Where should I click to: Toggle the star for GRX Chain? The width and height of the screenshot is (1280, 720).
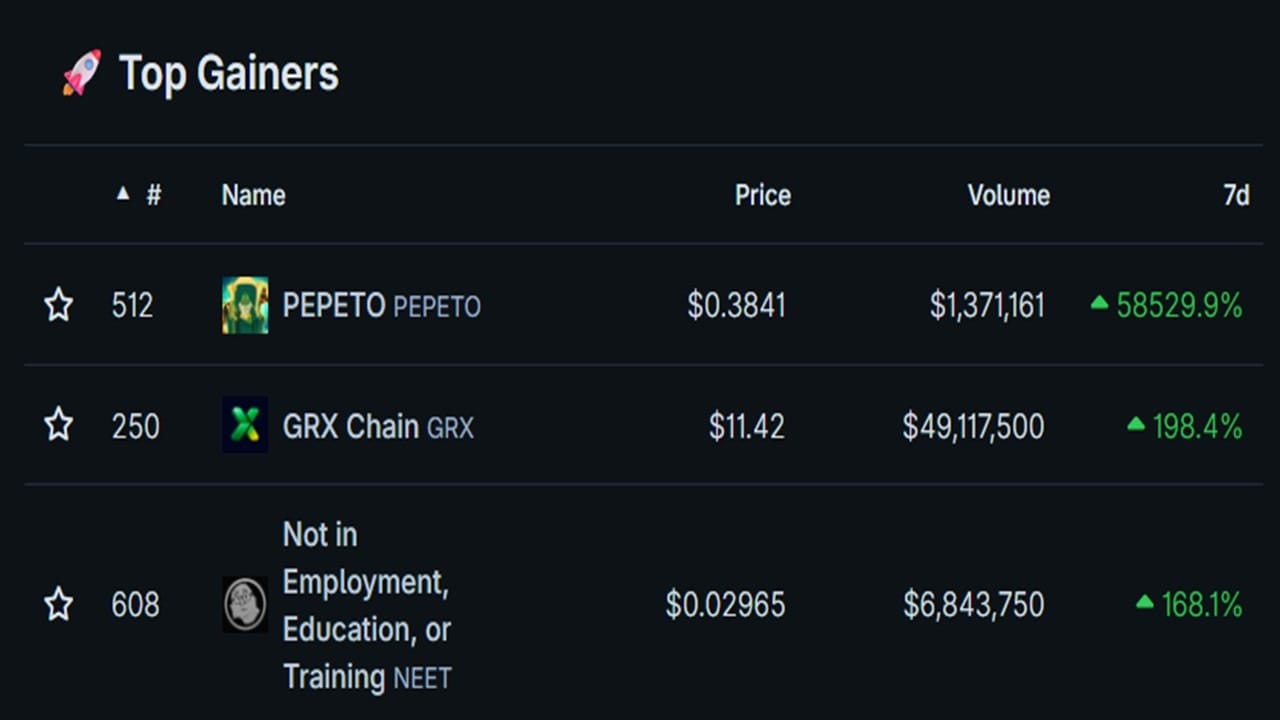[x=59, y=425]
